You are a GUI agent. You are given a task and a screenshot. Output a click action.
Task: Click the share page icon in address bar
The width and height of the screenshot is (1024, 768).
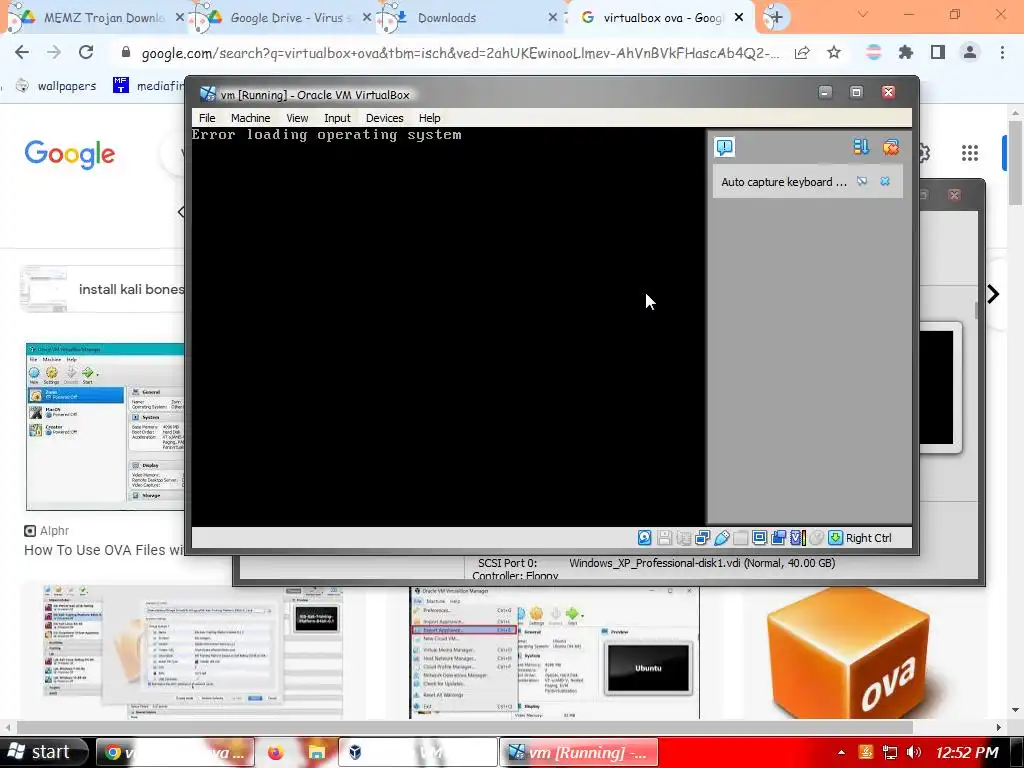[x=802, y=53]
